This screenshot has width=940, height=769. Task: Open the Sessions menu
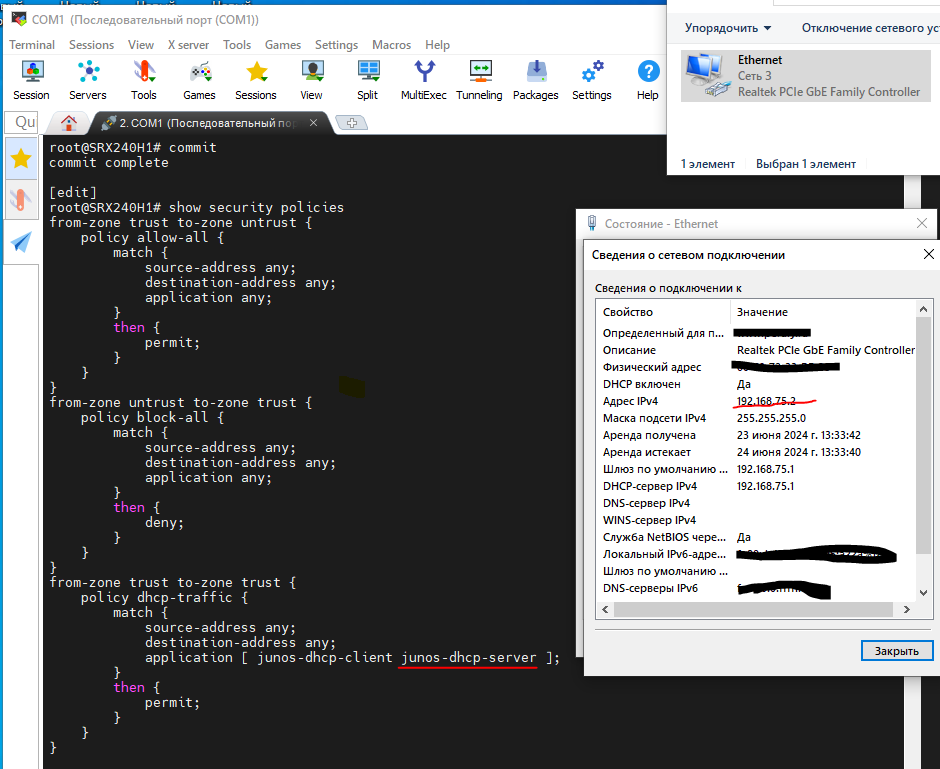[x=91, y=45]
